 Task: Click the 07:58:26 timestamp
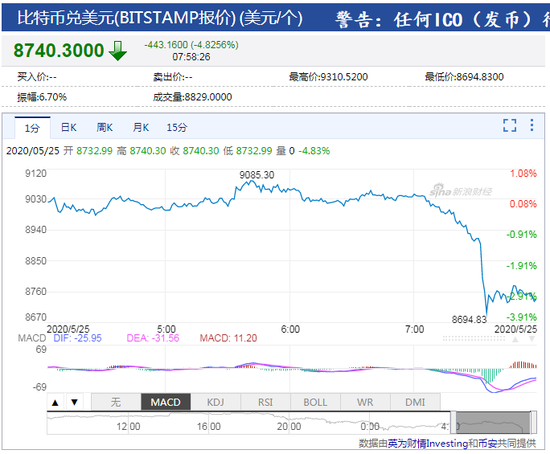(191, 57)
